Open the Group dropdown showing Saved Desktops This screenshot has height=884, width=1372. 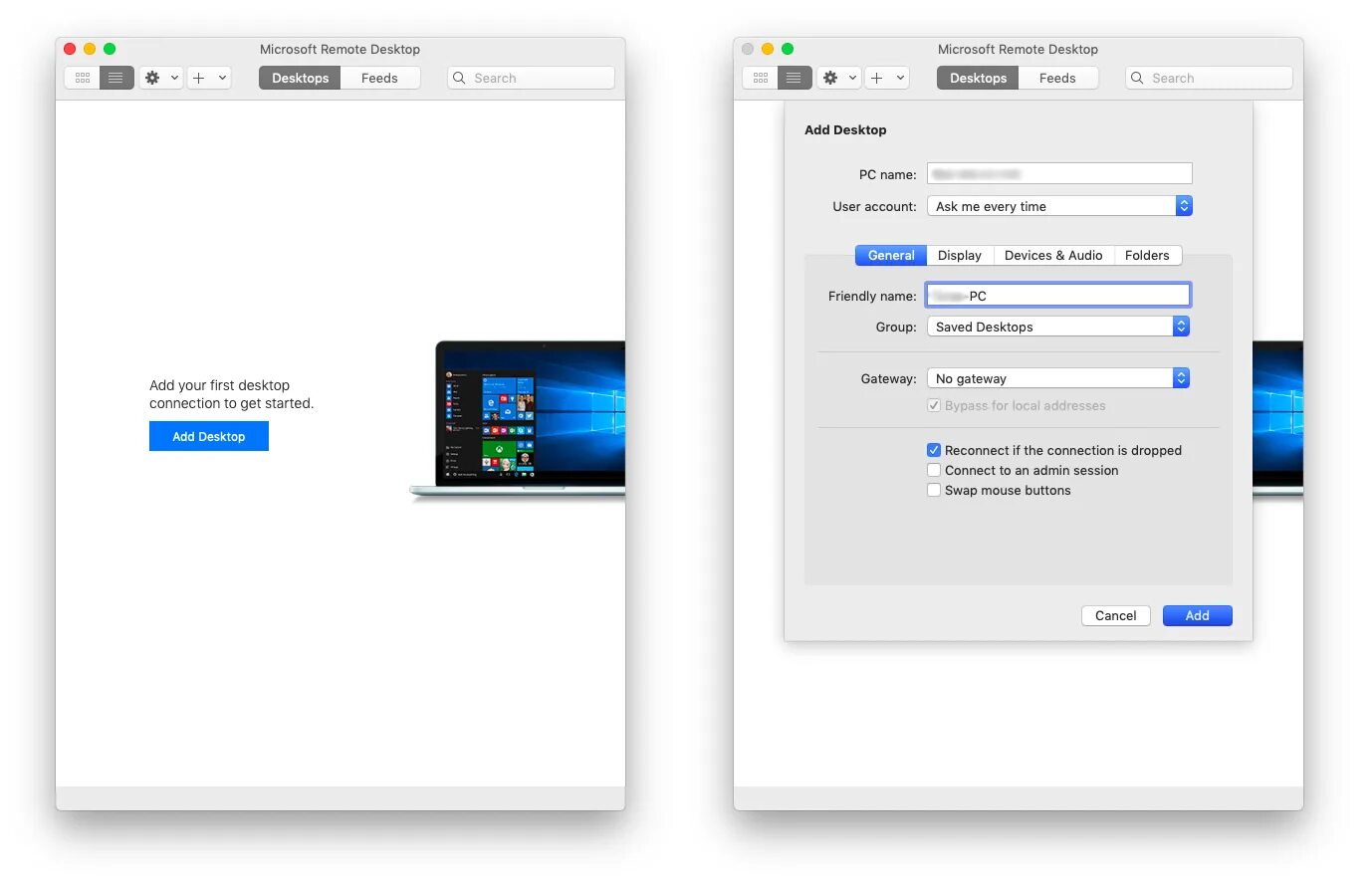point(1058,327)
